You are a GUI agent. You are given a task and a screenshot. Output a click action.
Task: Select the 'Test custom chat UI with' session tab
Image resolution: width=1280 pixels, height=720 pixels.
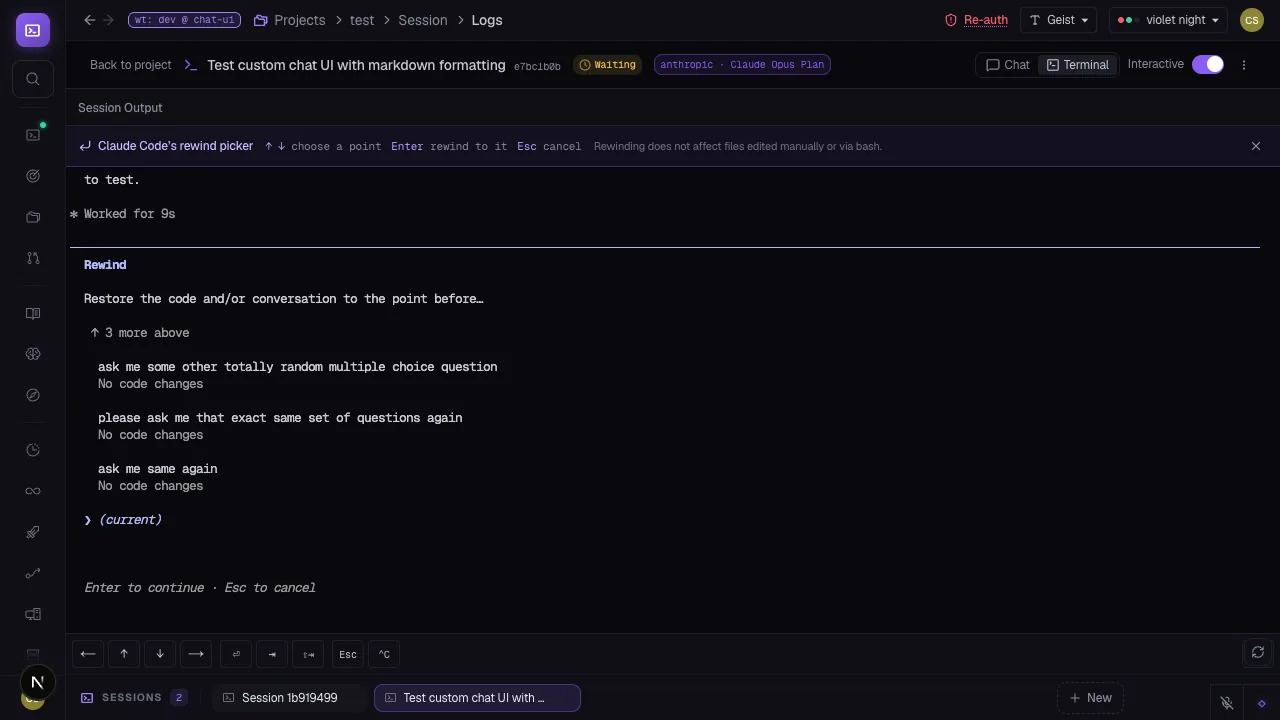(x=477, y=698)
